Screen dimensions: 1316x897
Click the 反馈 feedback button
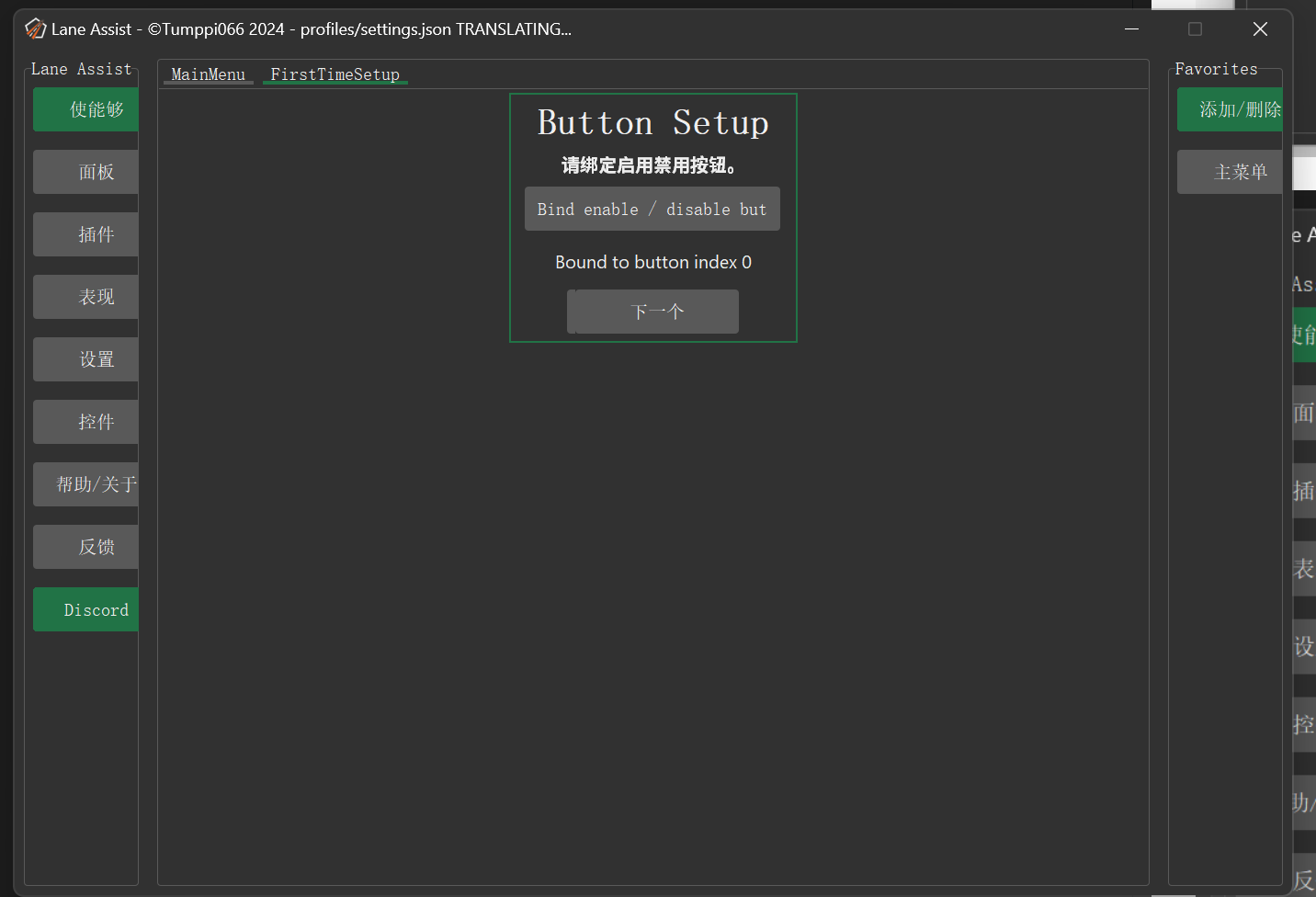click(86, 547)
